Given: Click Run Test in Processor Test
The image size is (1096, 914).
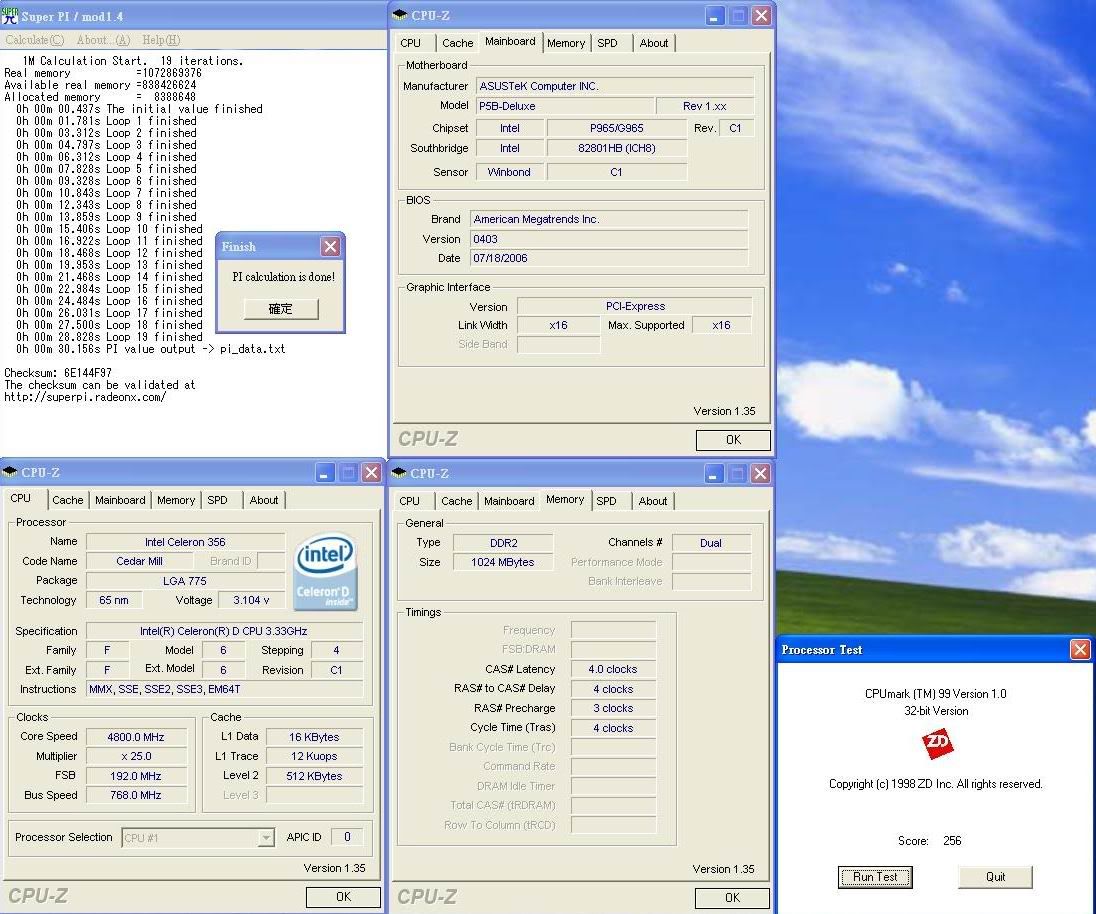Looking at the screenshot, I should [x=875, y=877].
